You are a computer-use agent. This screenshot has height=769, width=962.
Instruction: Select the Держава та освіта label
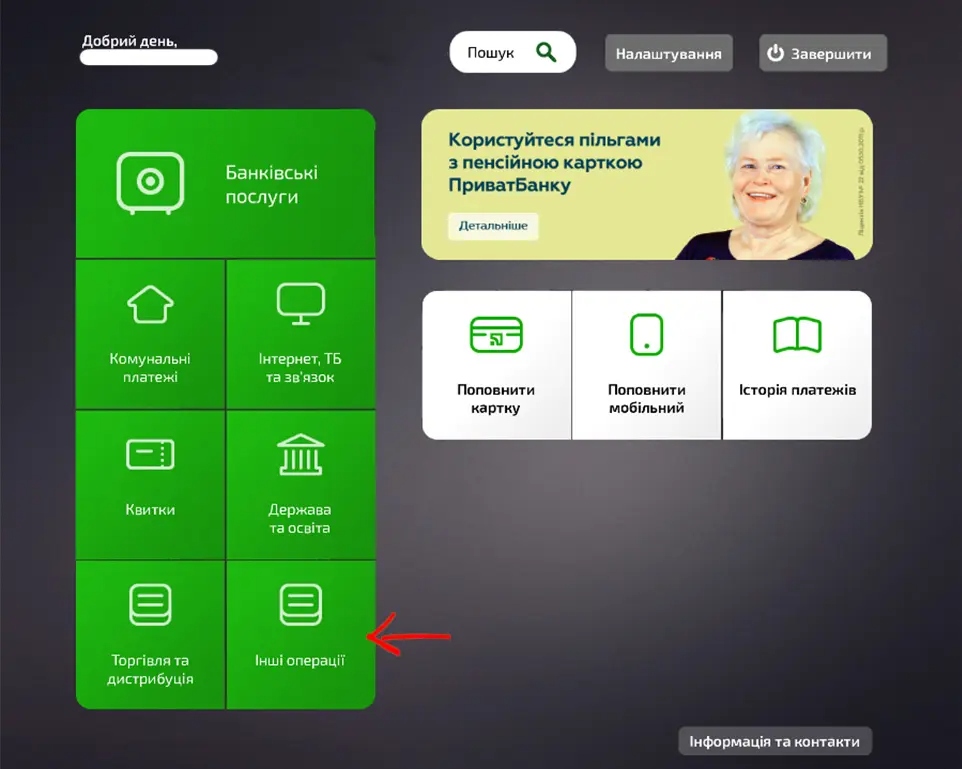click(300, 519)
